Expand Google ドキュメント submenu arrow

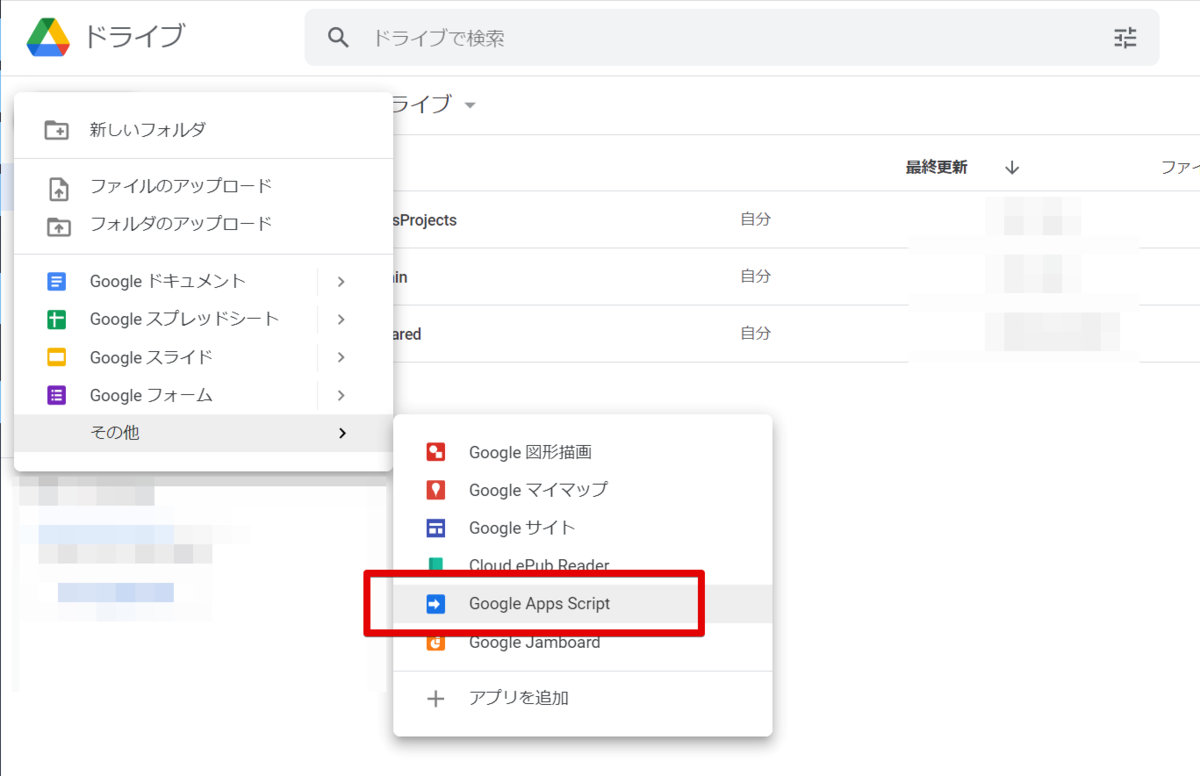[341, 282]
